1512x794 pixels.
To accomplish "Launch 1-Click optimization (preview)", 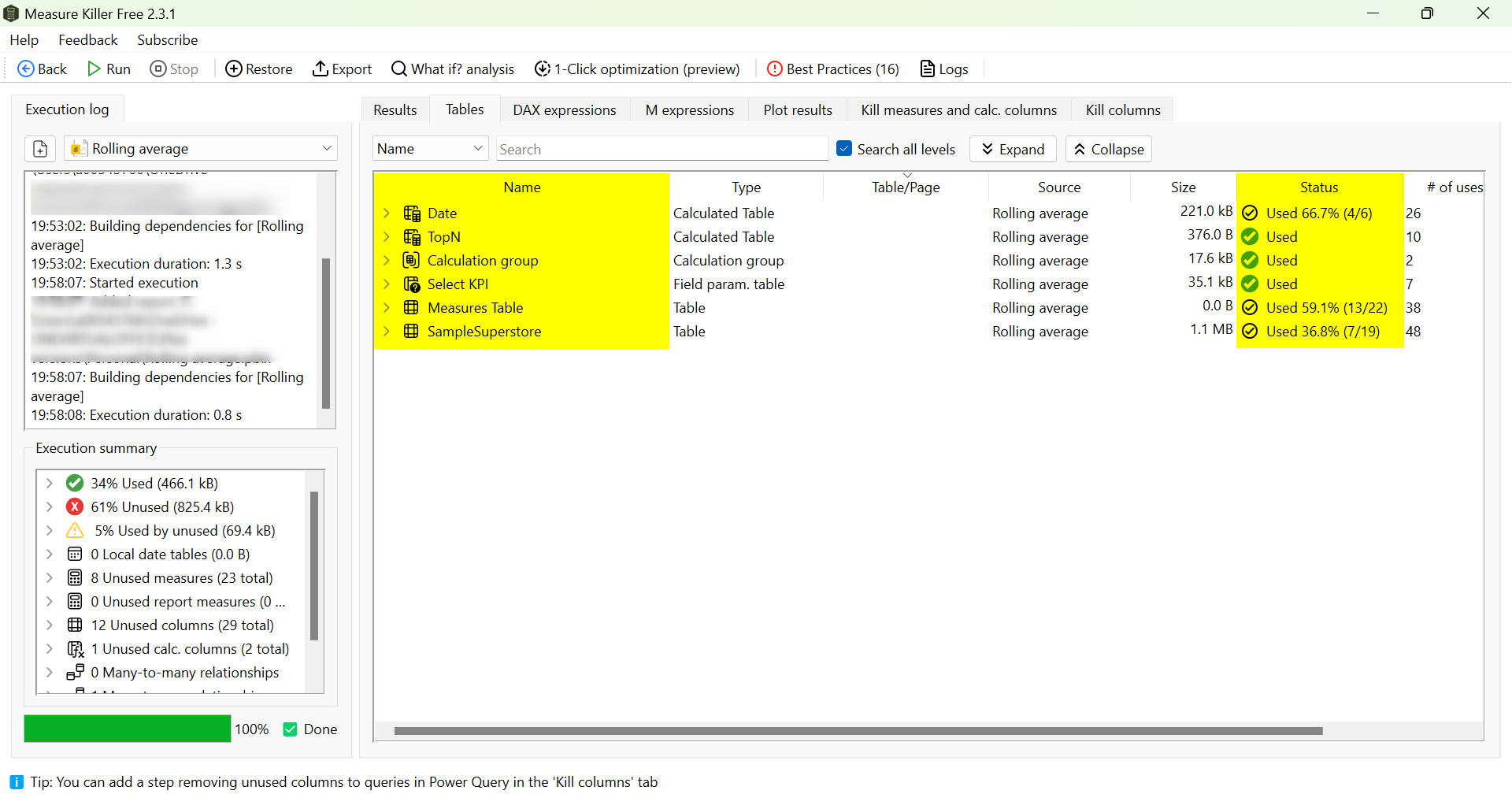I will [x=637, y=69].
